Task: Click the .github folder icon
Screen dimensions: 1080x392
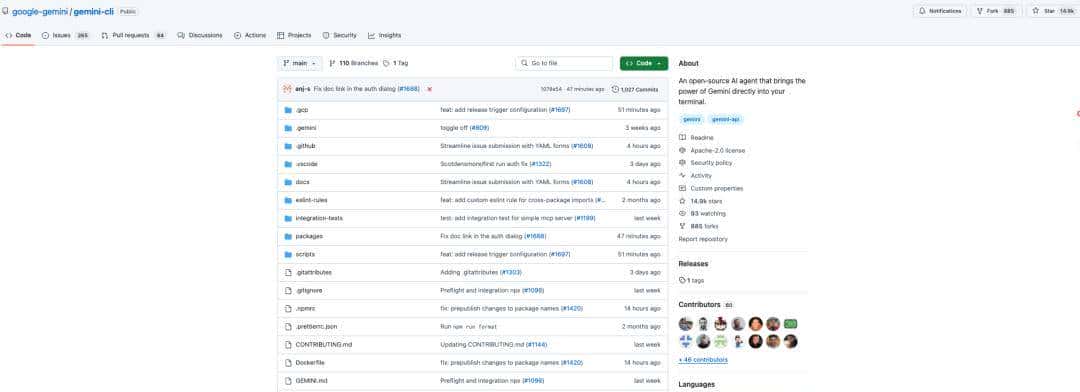Action: [289, 146]
